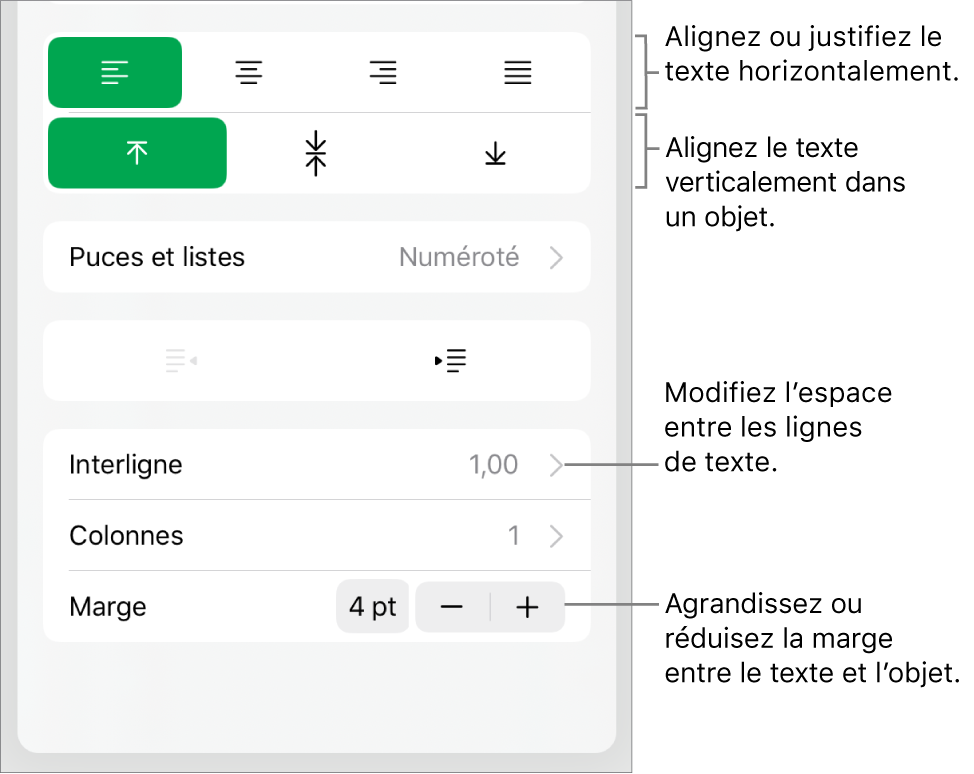The width and height of the screenshot is (974, 774).
Task: Select center text alignment
Action: tap(248, 72)
